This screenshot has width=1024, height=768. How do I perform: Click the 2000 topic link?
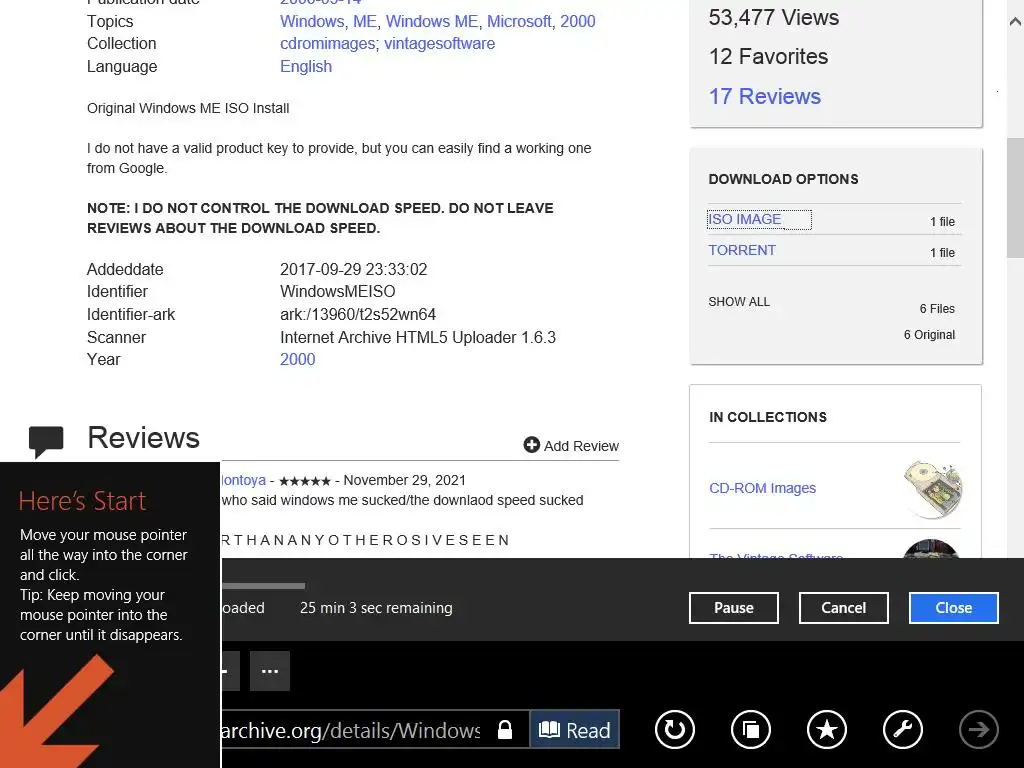pos(577,22)
